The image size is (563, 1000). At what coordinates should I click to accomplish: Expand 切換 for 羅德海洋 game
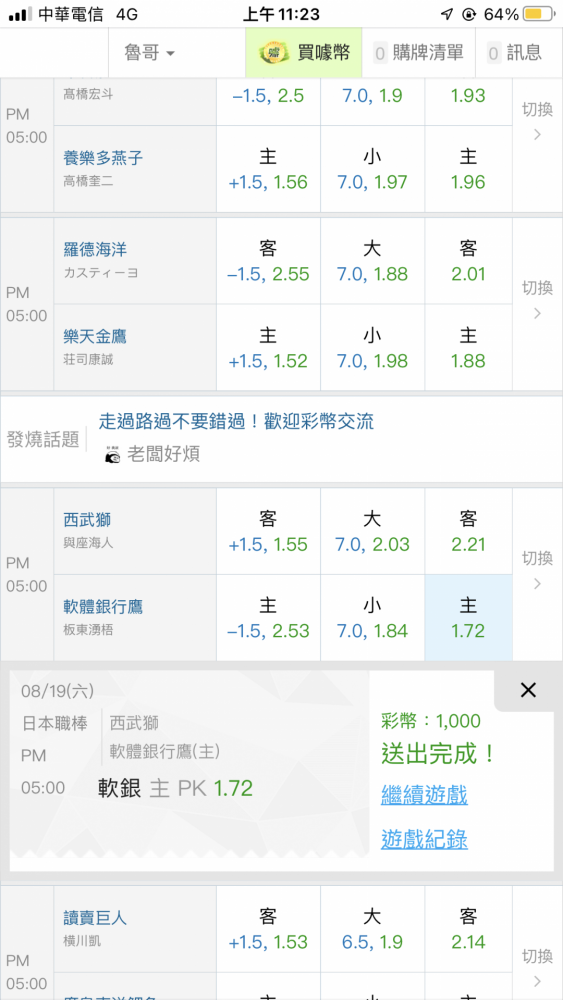[537, 299]
